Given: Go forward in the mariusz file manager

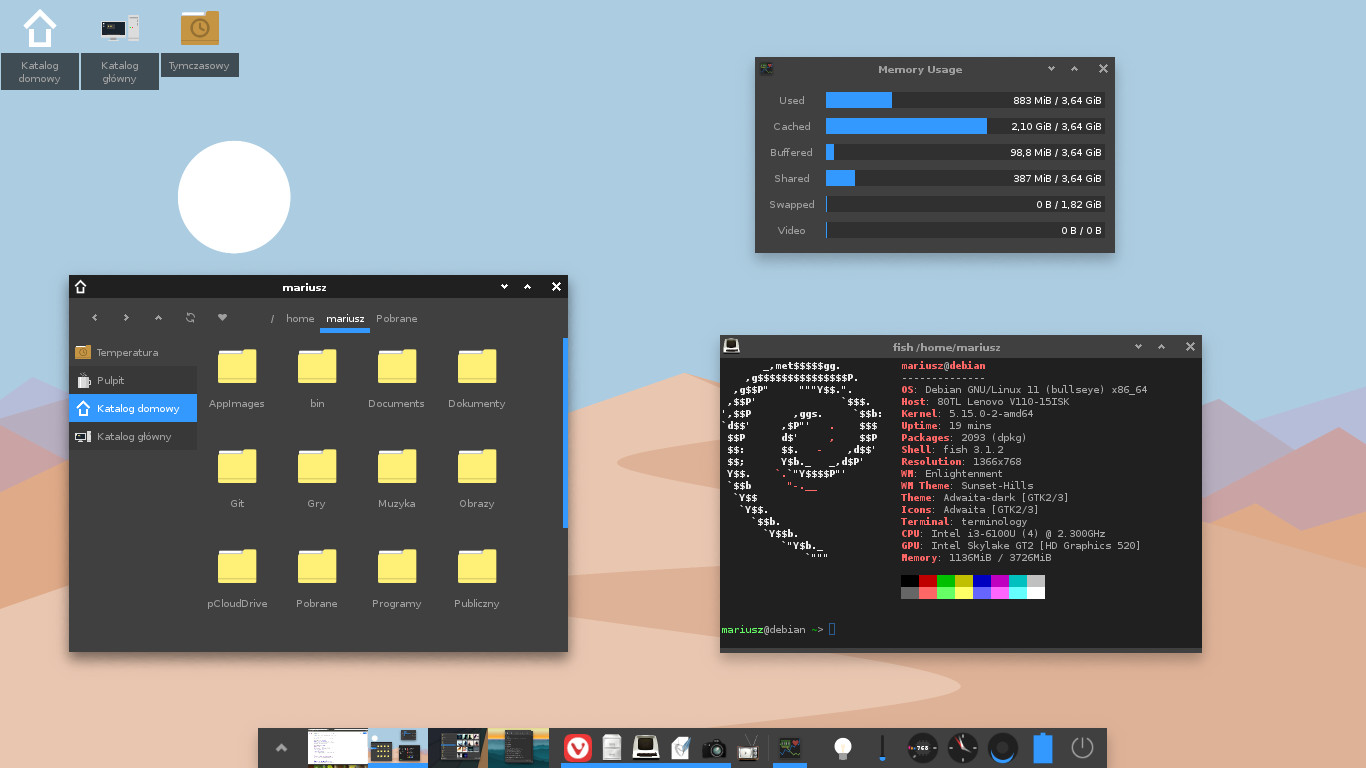Looking at the screenshot, I should tap(126, 318).
